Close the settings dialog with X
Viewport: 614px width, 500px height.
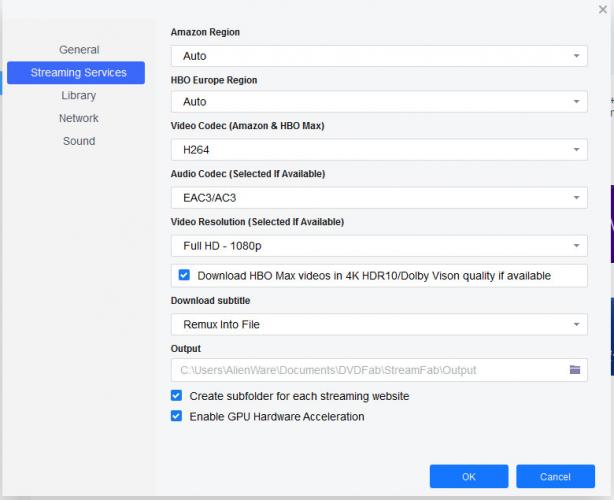602,9
